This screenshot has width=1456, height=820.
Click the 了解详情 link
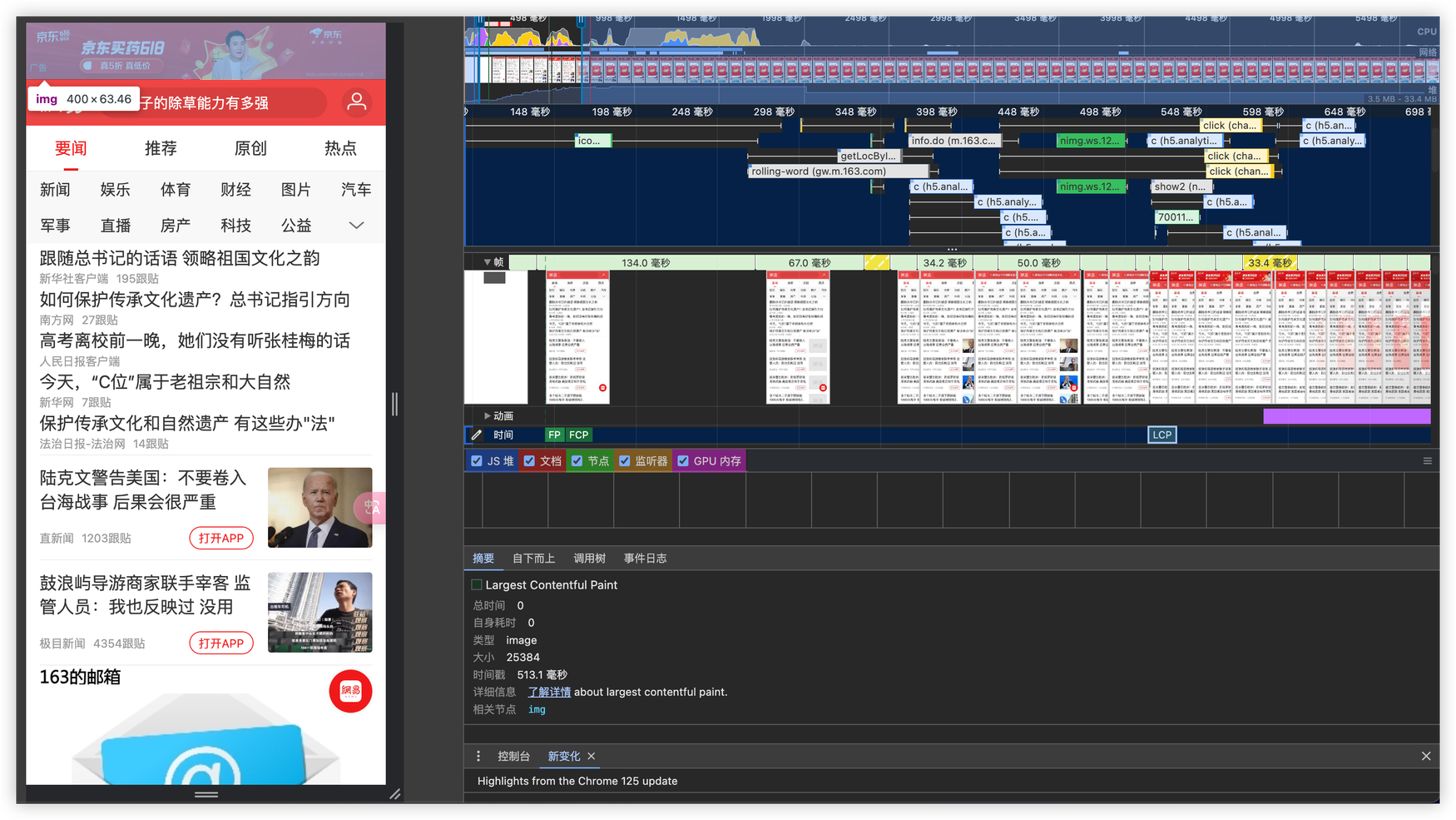tap(549, 692)
